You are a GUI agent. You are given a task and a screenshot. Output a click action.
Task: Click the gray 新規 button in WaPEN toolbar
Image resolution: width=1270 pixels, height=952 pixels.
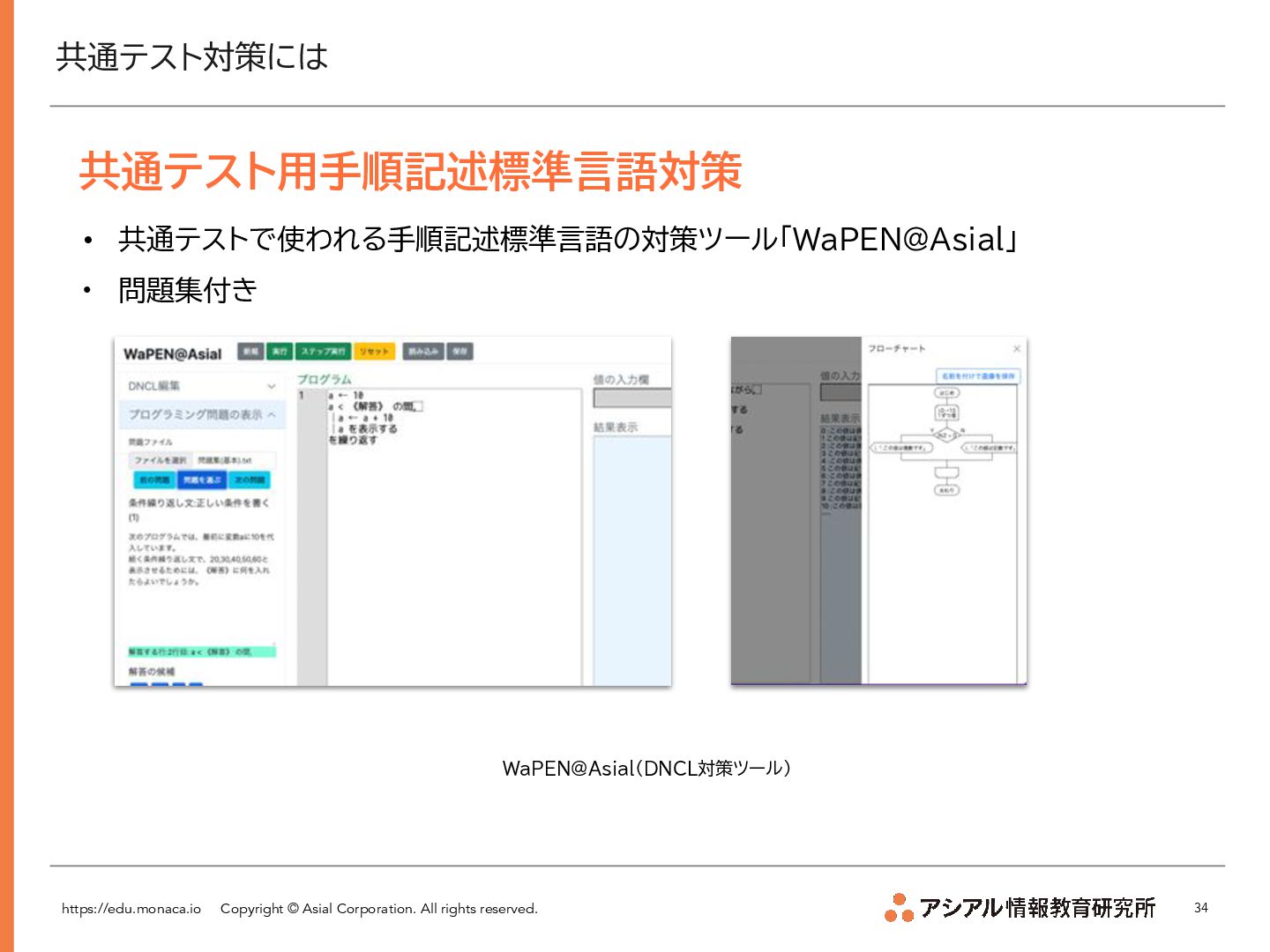(250, 352)
